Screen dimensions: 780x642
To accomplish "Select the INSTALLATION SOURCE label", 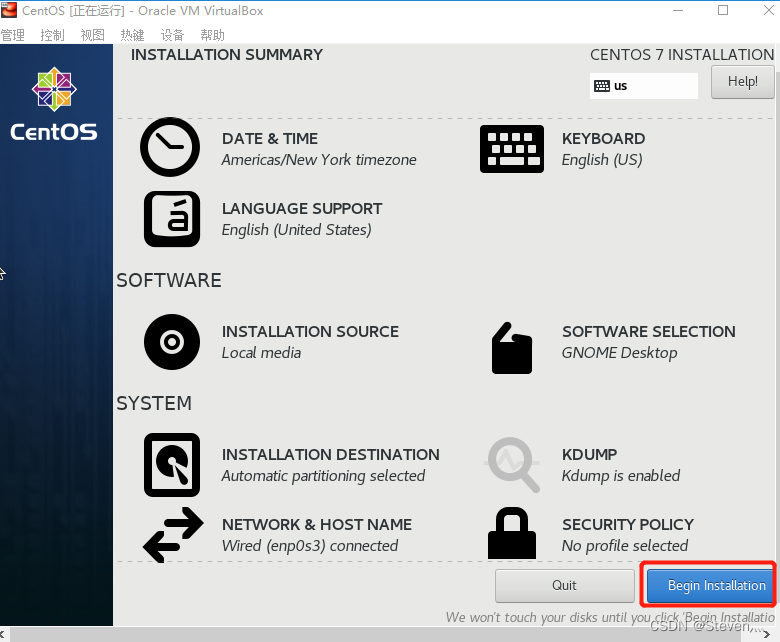I will (310, 332).
